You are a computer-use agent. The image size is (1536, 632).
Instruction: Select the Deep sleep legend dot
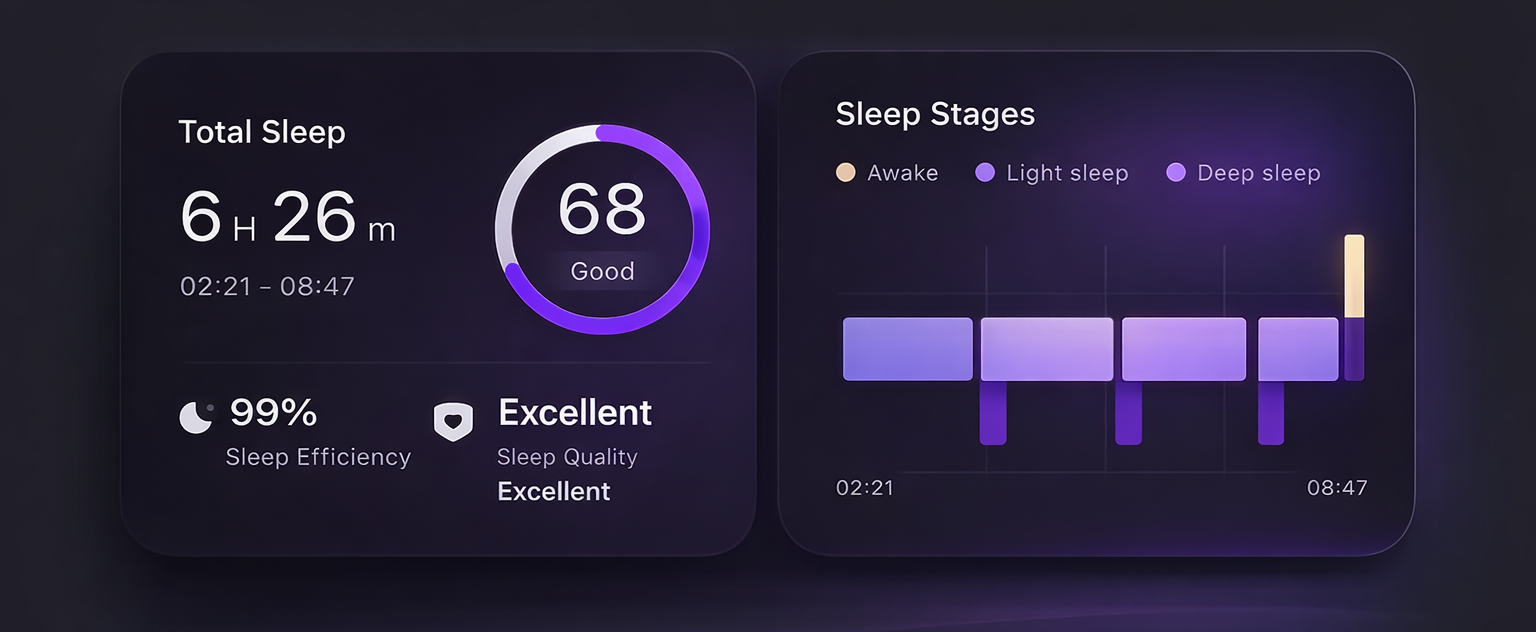click(x=1176, y=173)
